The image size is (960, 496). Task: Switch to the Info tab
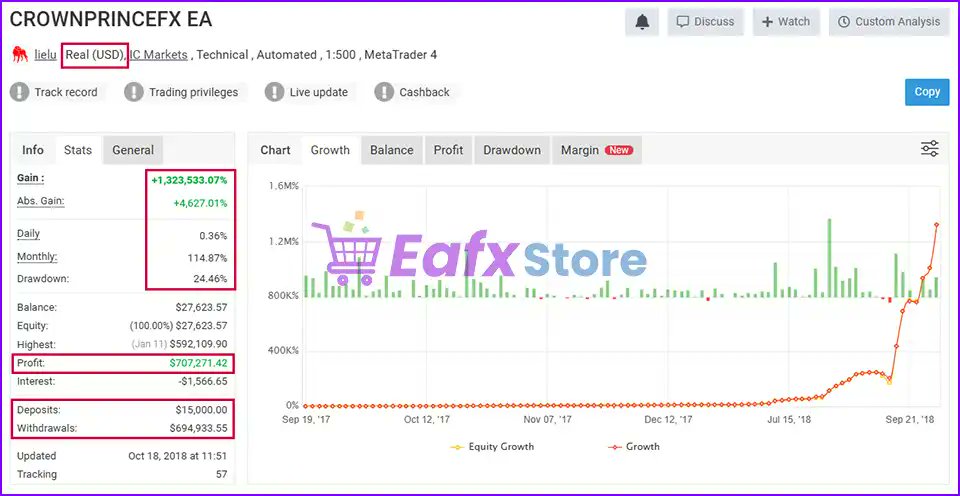point(33,150)
